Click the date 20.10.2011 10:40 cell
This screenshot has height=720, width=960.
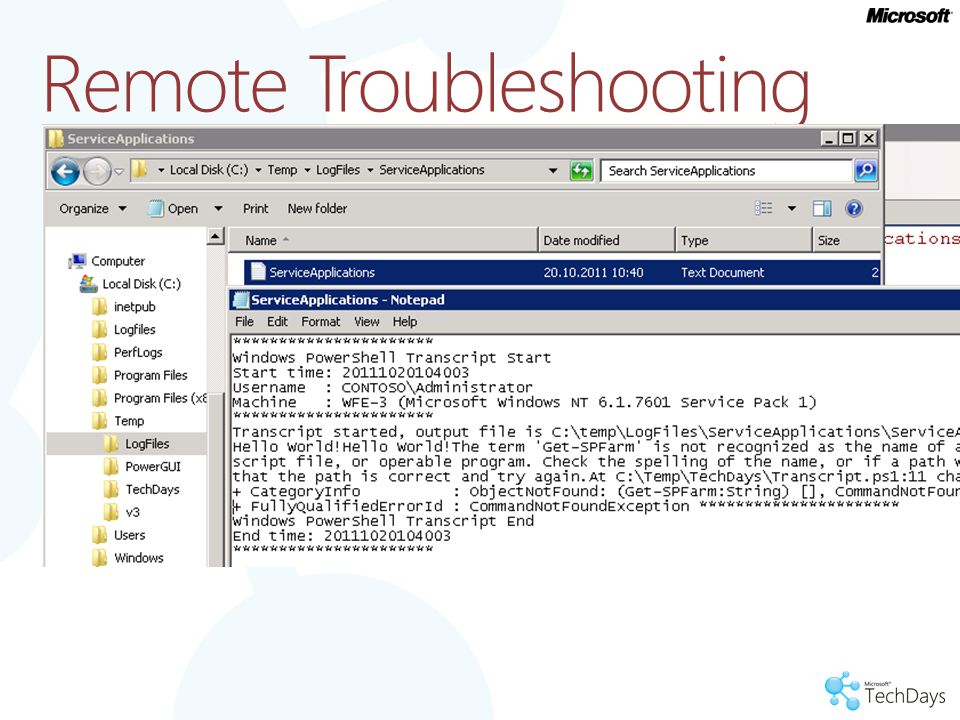click(x=593, y=272)
